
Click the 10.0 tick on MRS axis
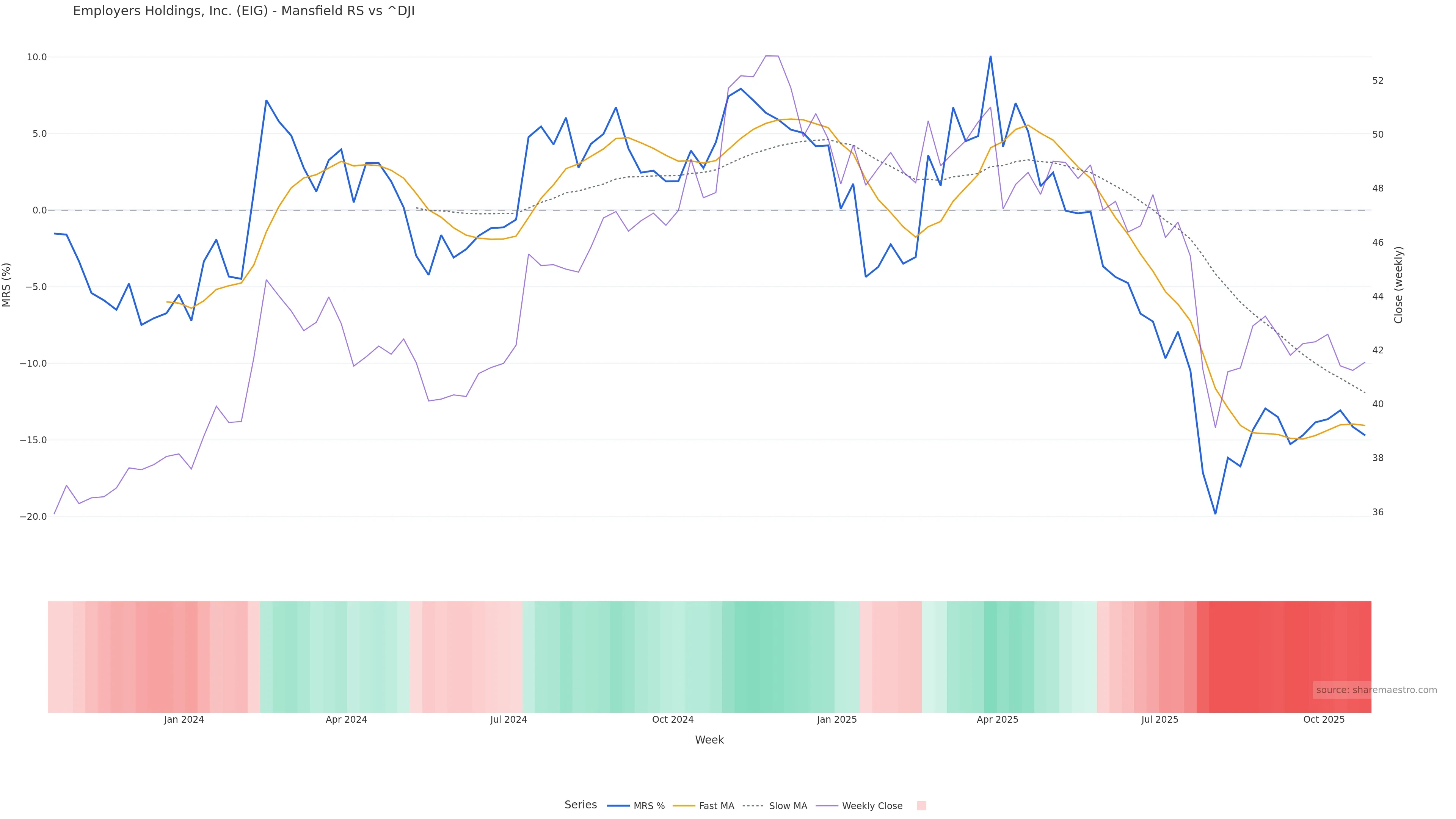(x=37, y=57)
